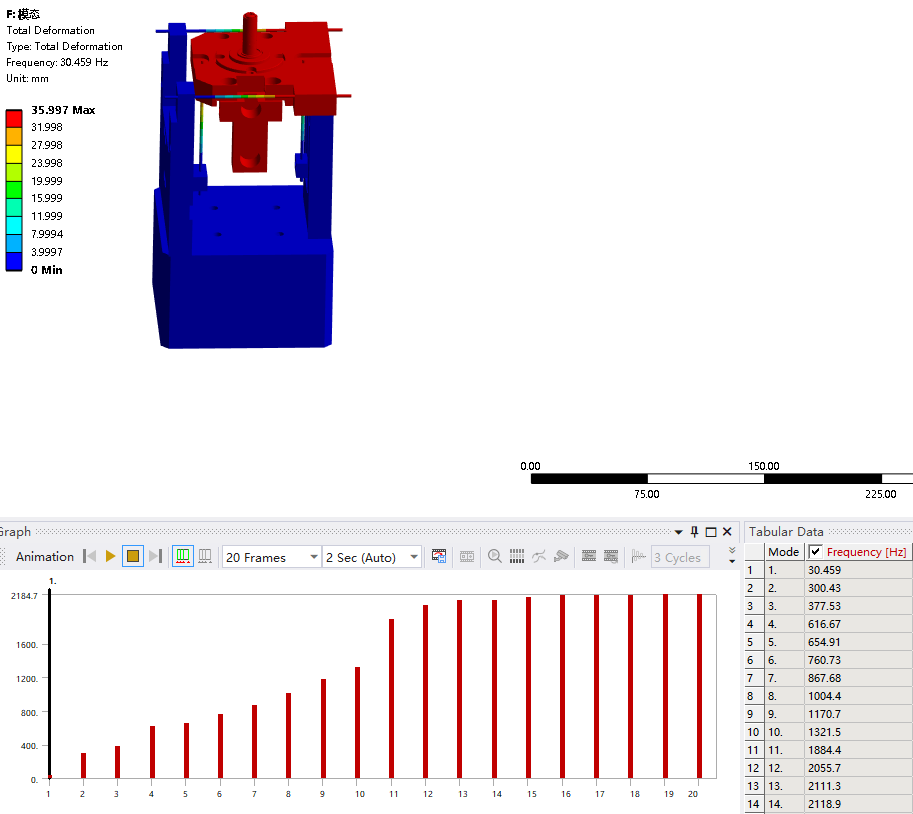Viewport: 913px width, 814px height.
Task: Export animation video file icon
Action: pos(439,556)
